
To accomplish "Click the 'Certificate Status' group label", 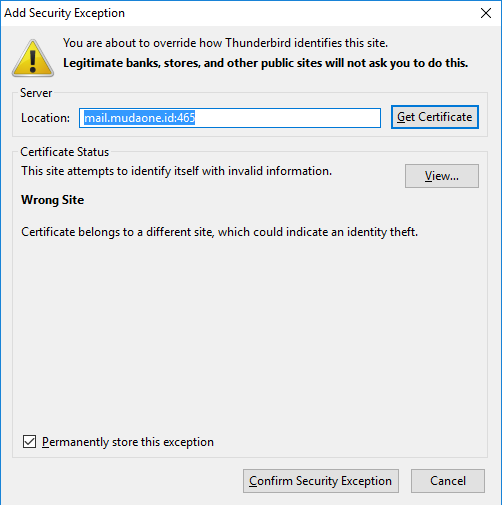I will pos(65,152).
